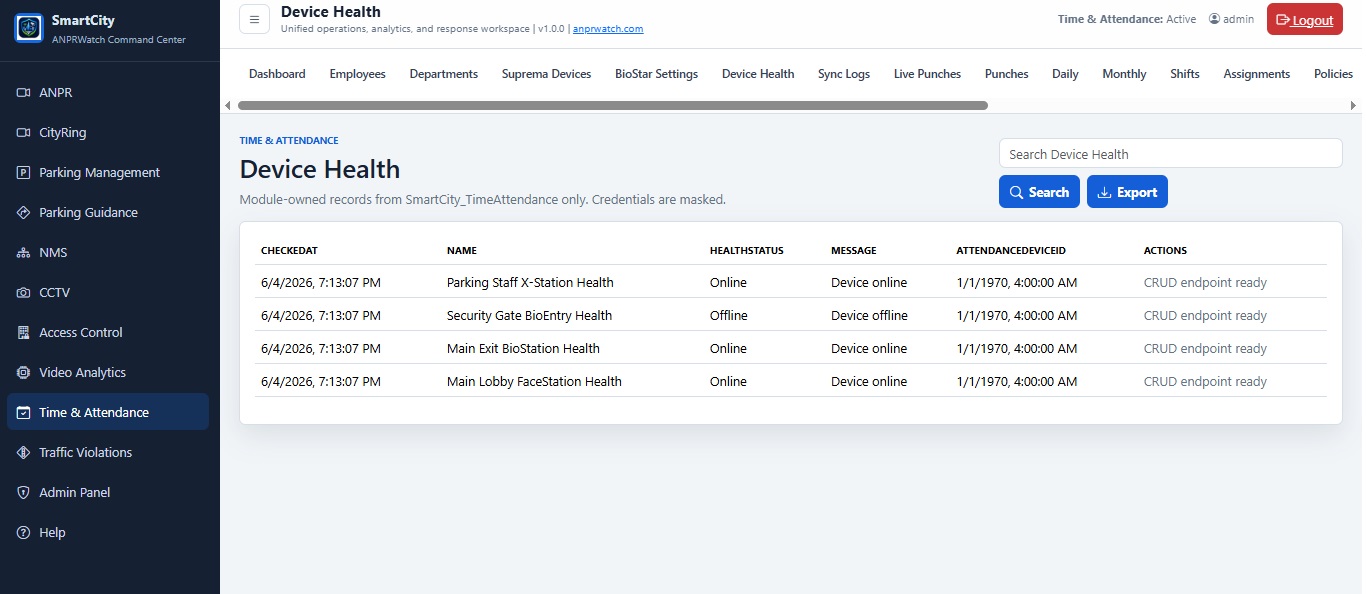1366x594 pixels.
Task: Click the Traffic Violations icon
Action: tap(23, 452)
